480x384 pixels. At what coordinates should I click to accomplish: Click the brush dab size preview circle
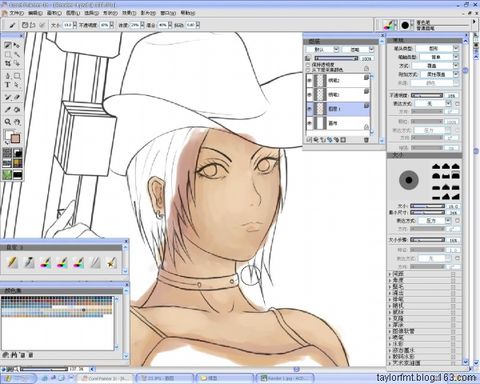tap(409, 180)
